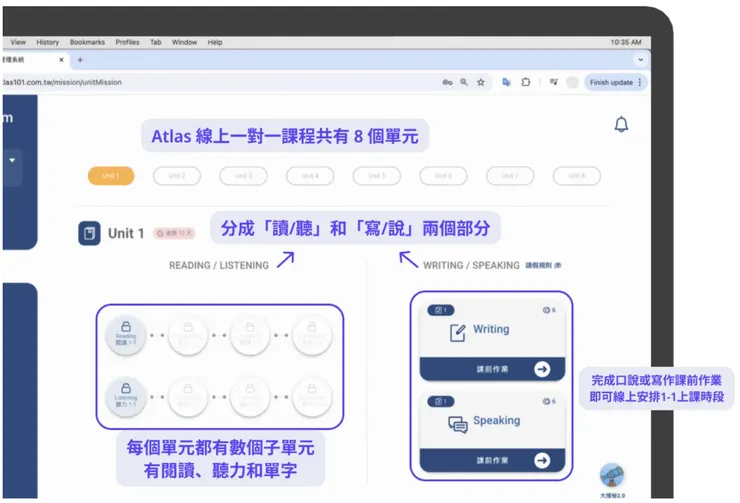This screenshot has height=503, width=740.
Task: Click the zoom magnifier in address bar
Action: point(464,82)
